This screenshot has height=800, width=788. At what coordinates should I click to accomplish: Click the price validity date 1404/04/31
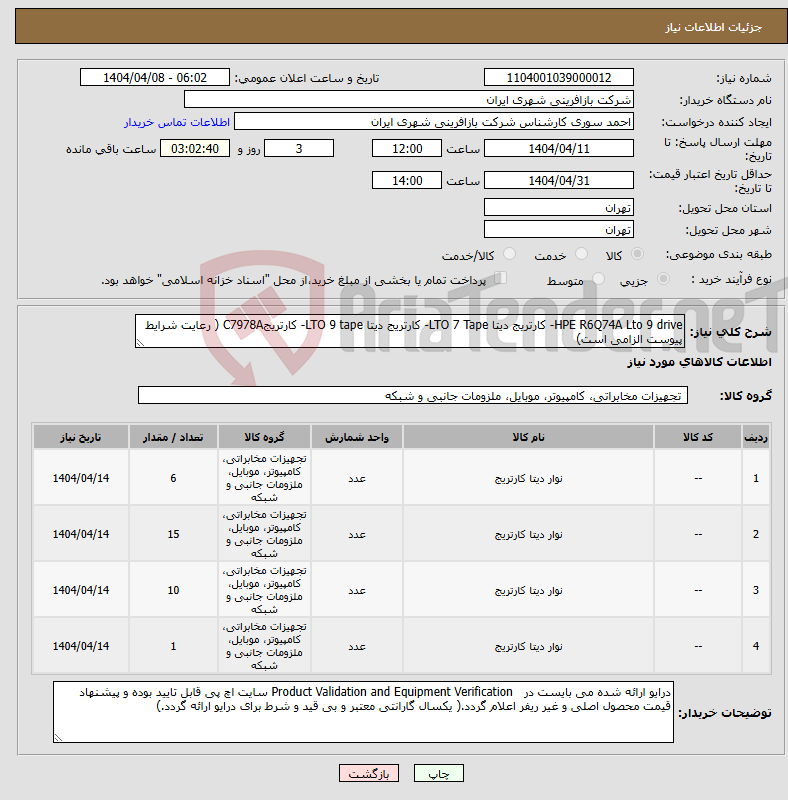pyautogui.click(x=559, y=181)
